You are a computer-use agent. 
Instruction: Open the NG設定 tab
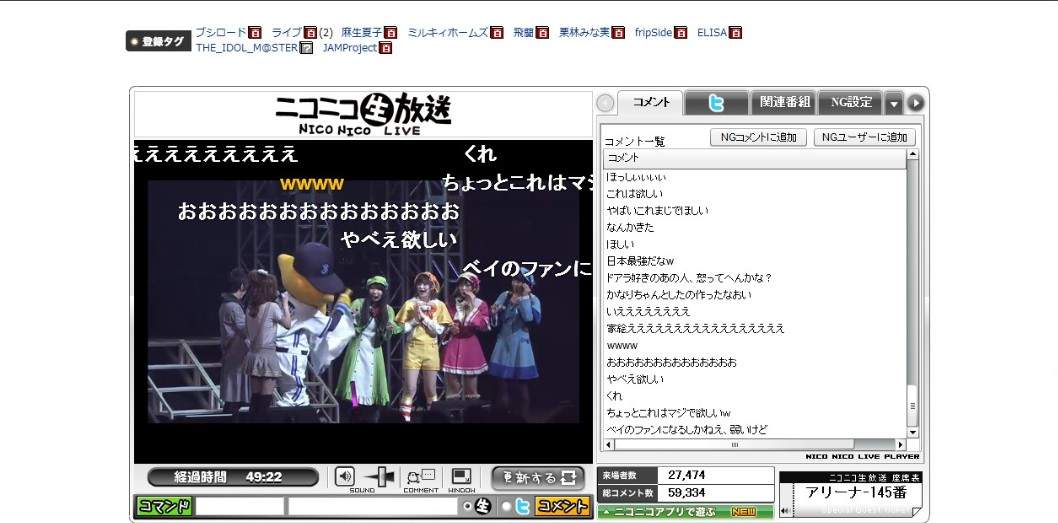pyautogui.click(x=851, y=103)
